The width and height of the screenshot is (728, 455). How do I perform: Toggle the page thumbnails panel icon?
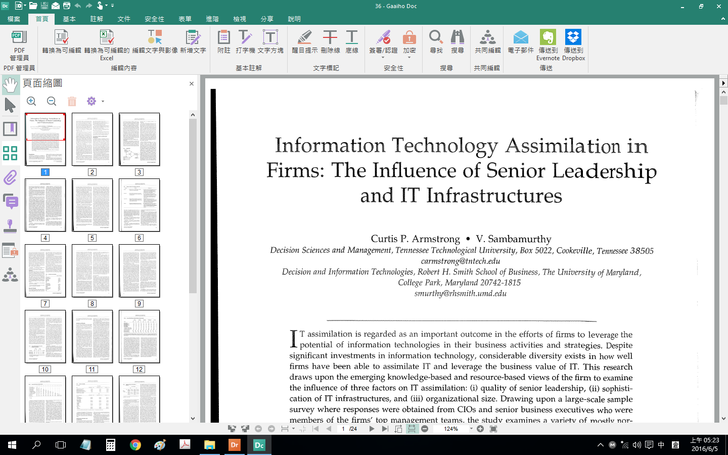point(10,153)
